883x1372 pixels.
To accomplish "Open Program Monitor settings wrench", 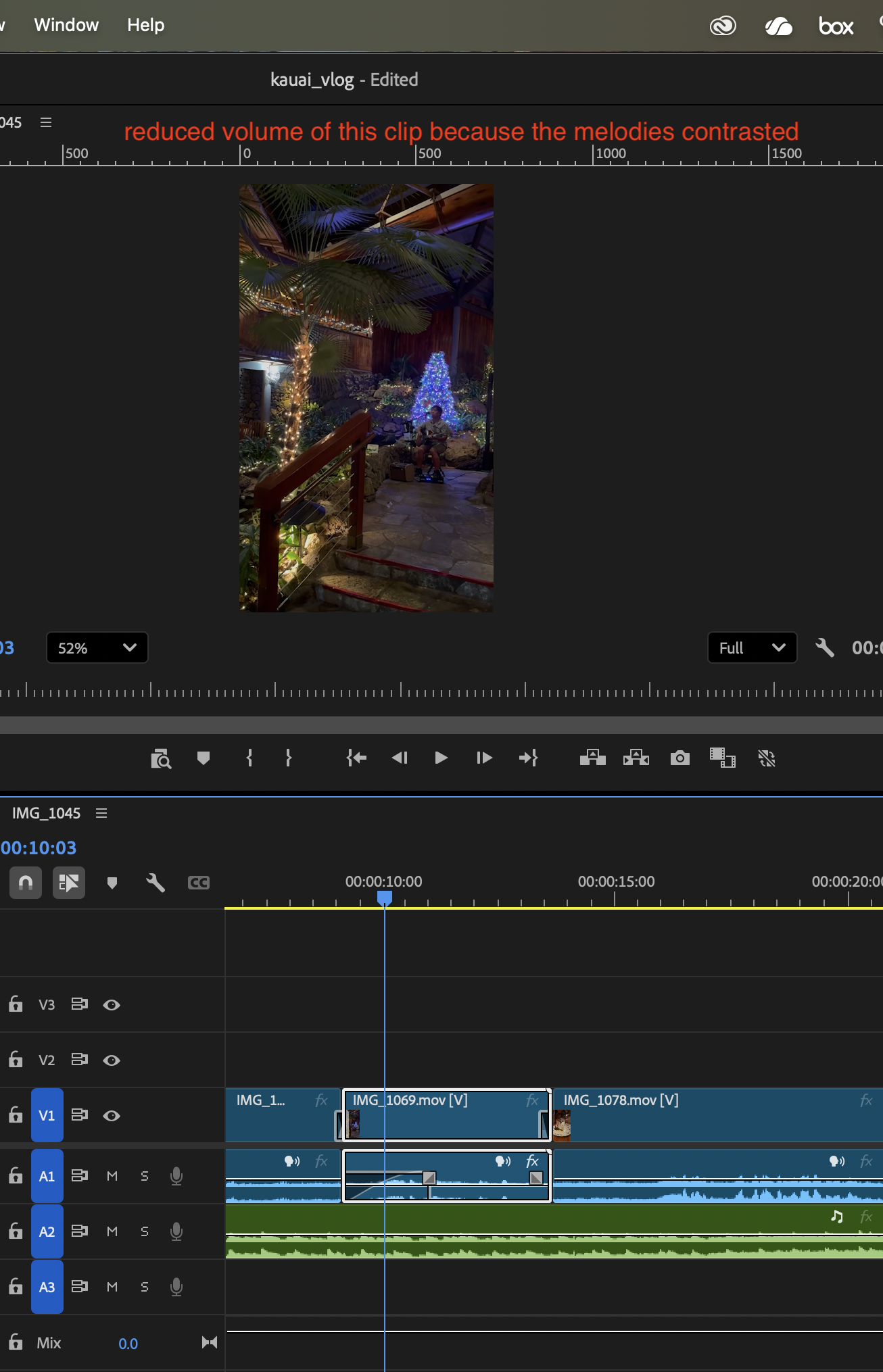I will click(x=824, y=647).
